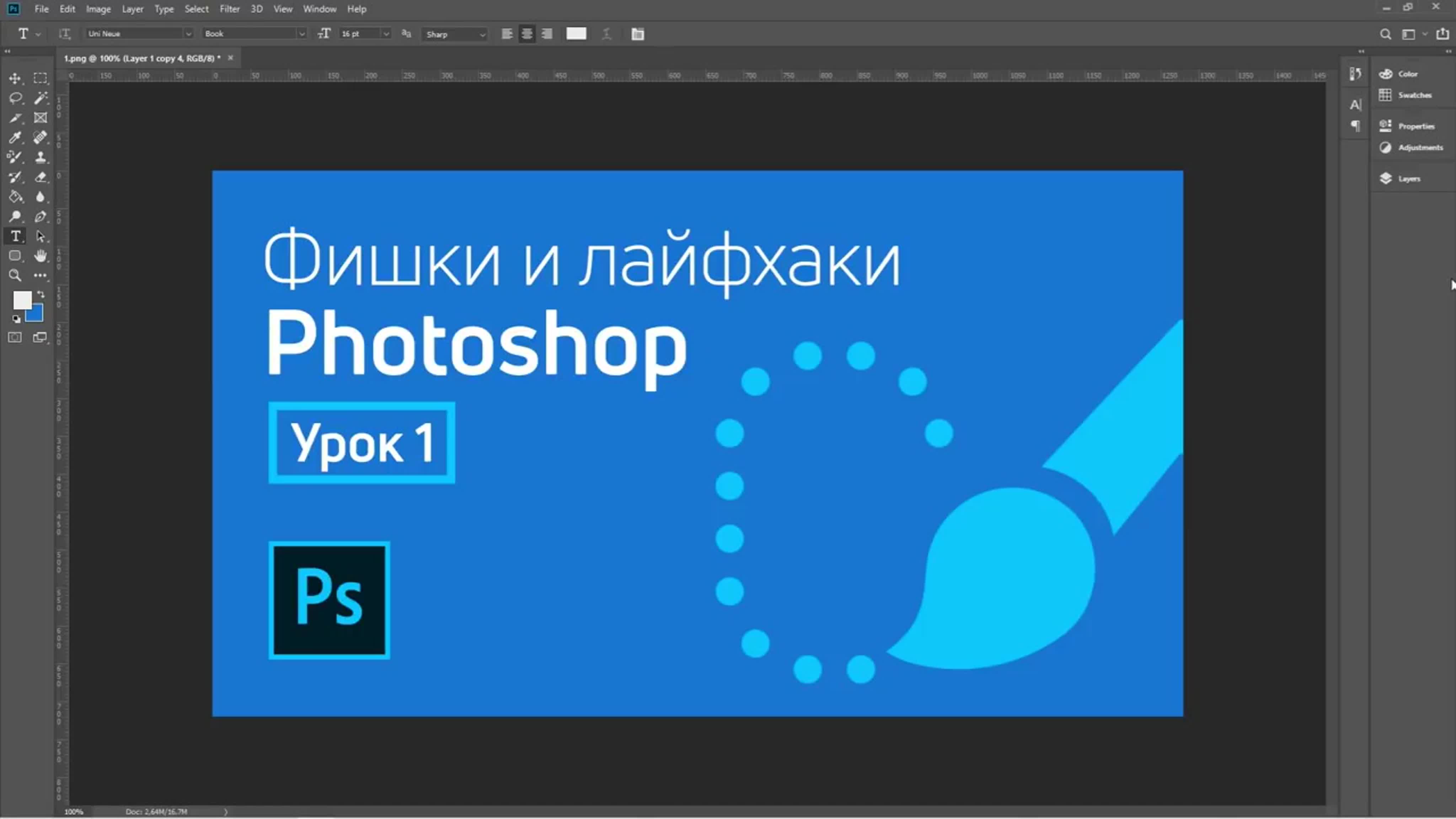Image resolution: width=1456 pixels, height=819 pixels.
Task: Reset default foreground and background colors
Action: click(x=16, y=319)
